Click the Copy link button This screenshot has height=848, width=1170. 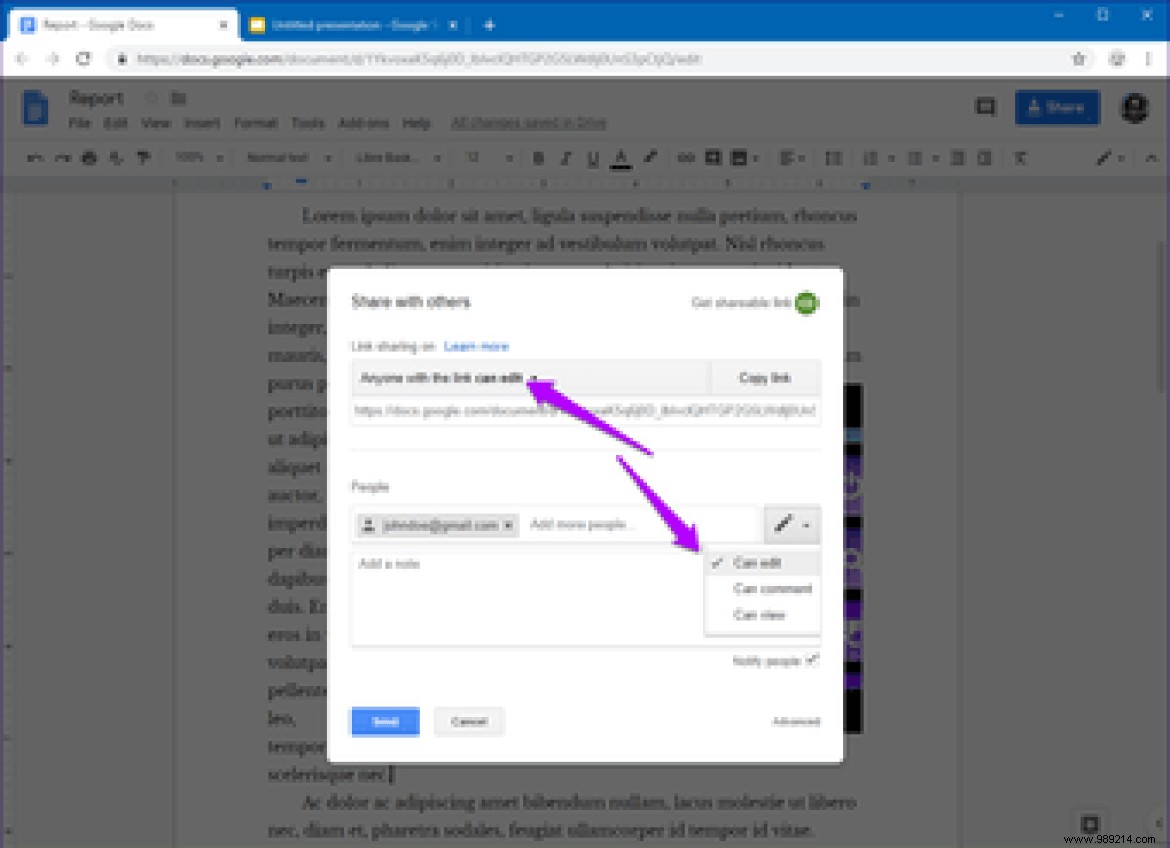coord(763,378)
